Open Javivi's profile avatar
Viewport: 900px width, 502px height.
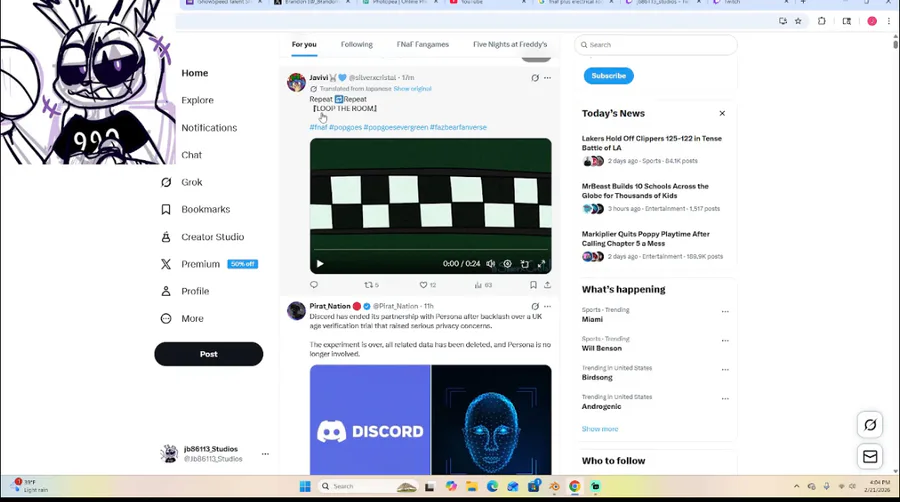pyautogui.click(x=296, y=83)
